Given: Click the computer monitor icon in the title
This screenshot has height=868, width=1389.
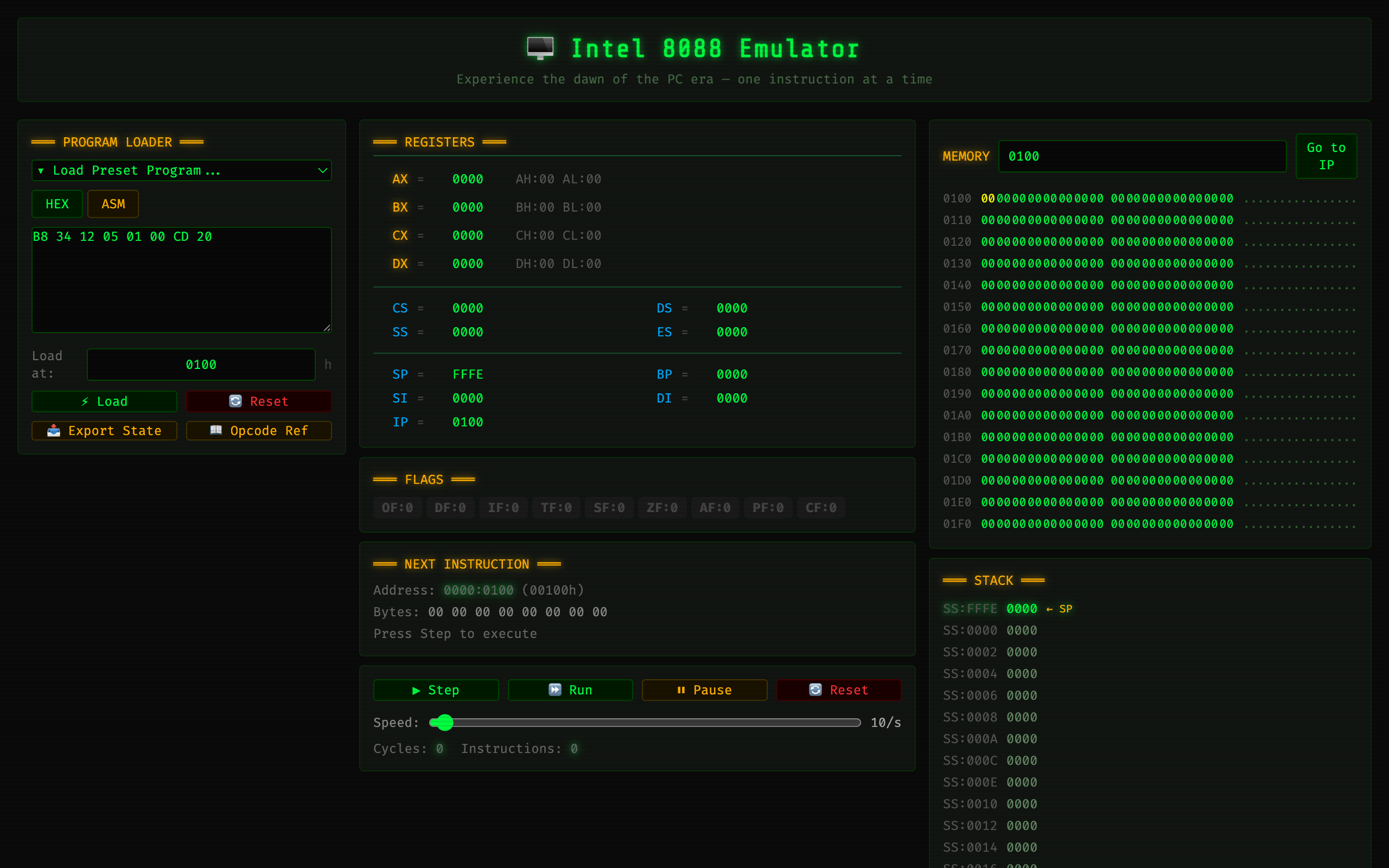Looking at the screenshot, I should [x=540, y=48].
